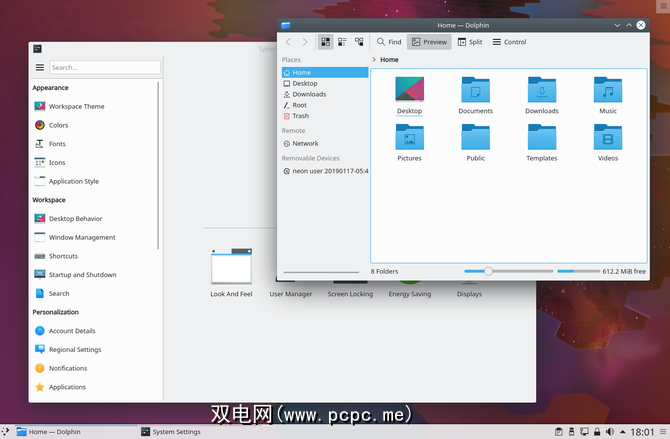The image size is (670, 439).
Task: Open the Find search tool
Action: 389,42
